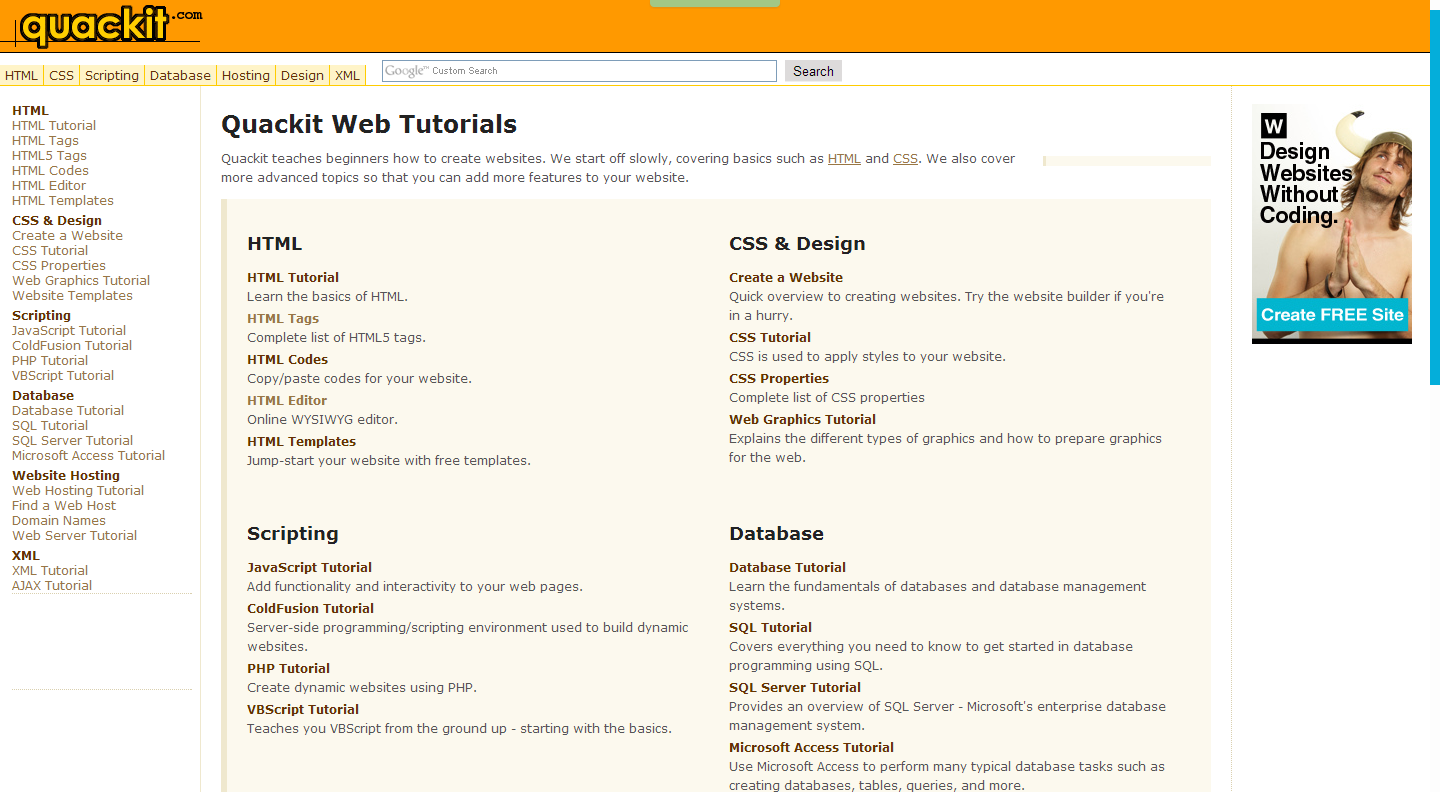Open Database Tutorial in the main content
The height and width of the screenshot is (792, 1440).
point(787,568)
